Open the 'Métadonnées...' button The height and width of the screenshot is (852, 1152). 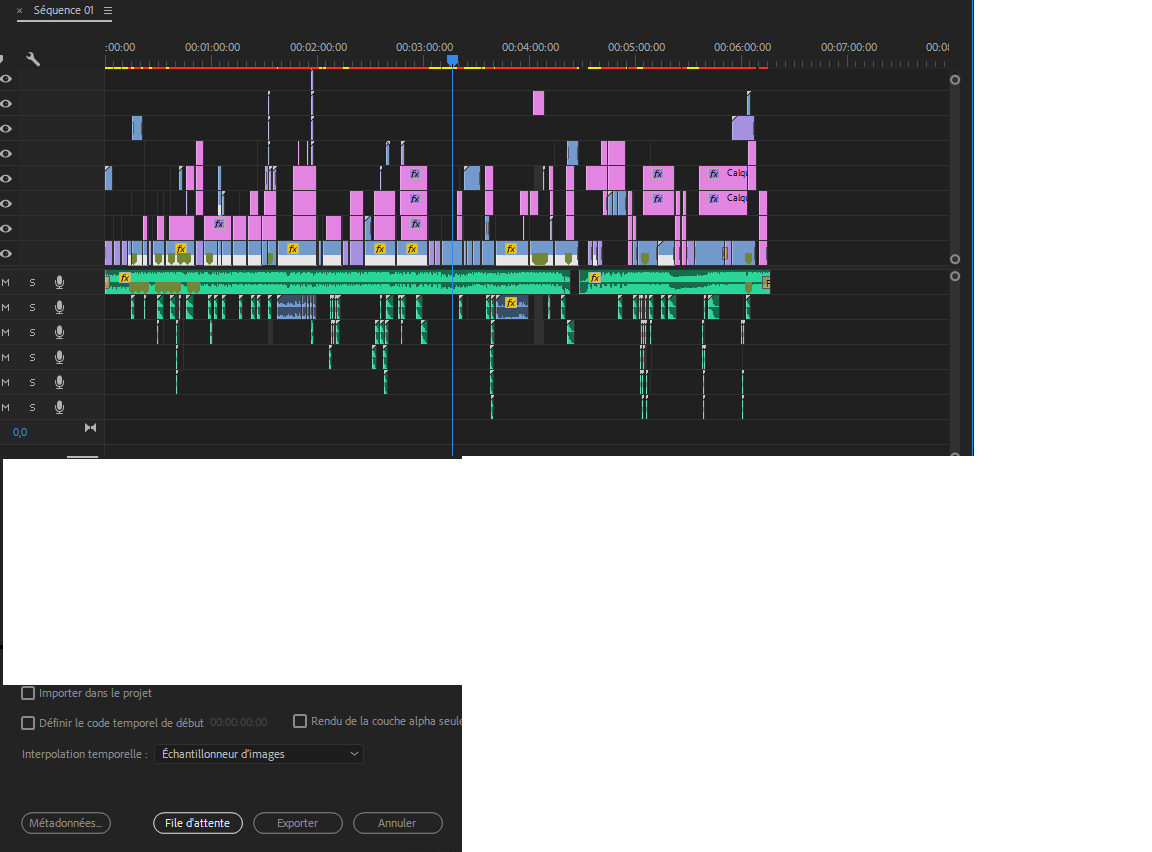tap(66, 823)
